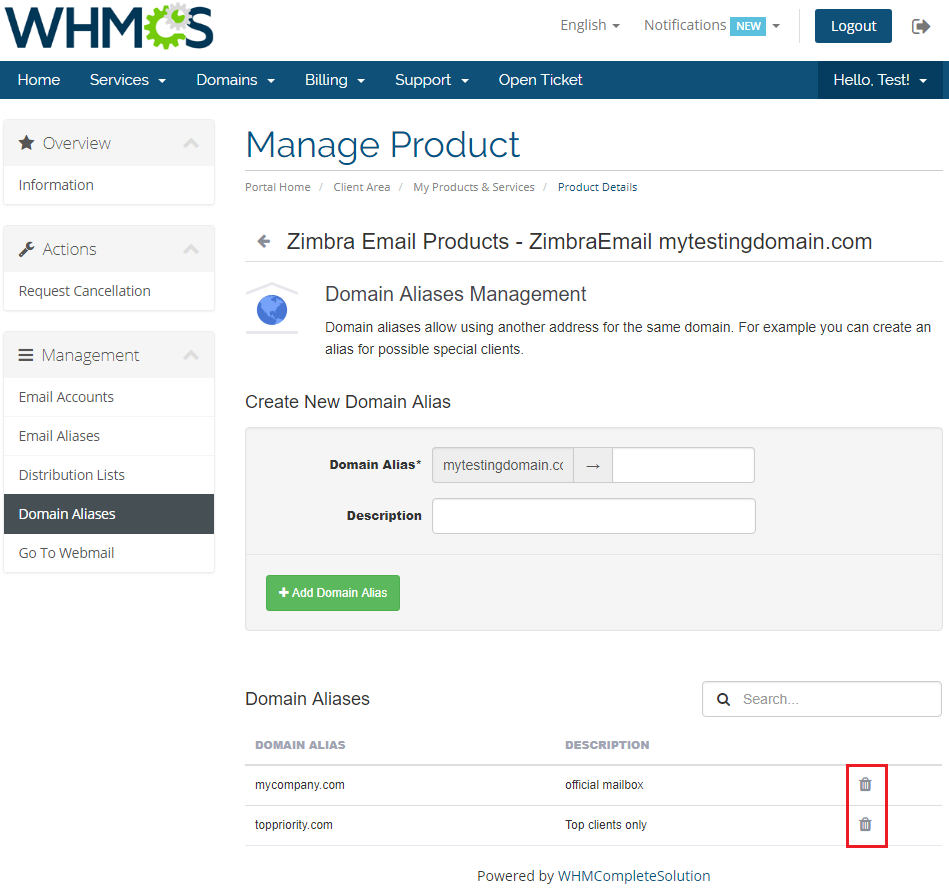Screen dimensions: 949x893
Task: Expand the Support menu
Action: (x=432, y=80)
